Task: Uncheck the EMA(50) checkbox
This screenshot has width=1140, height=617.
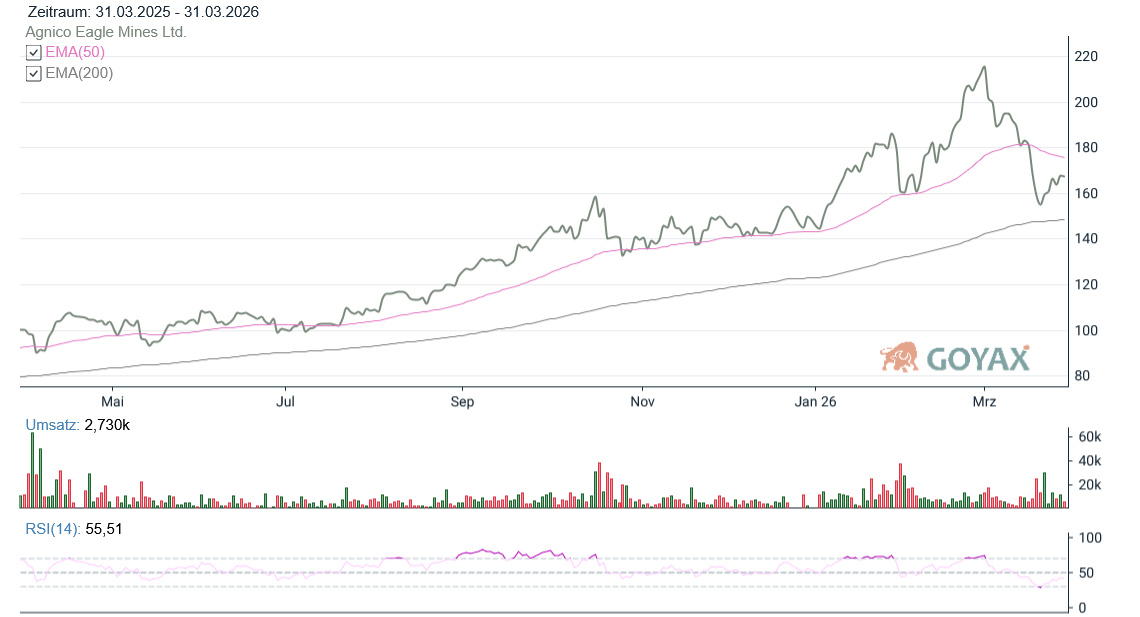Action: click(x=33, y=52)
